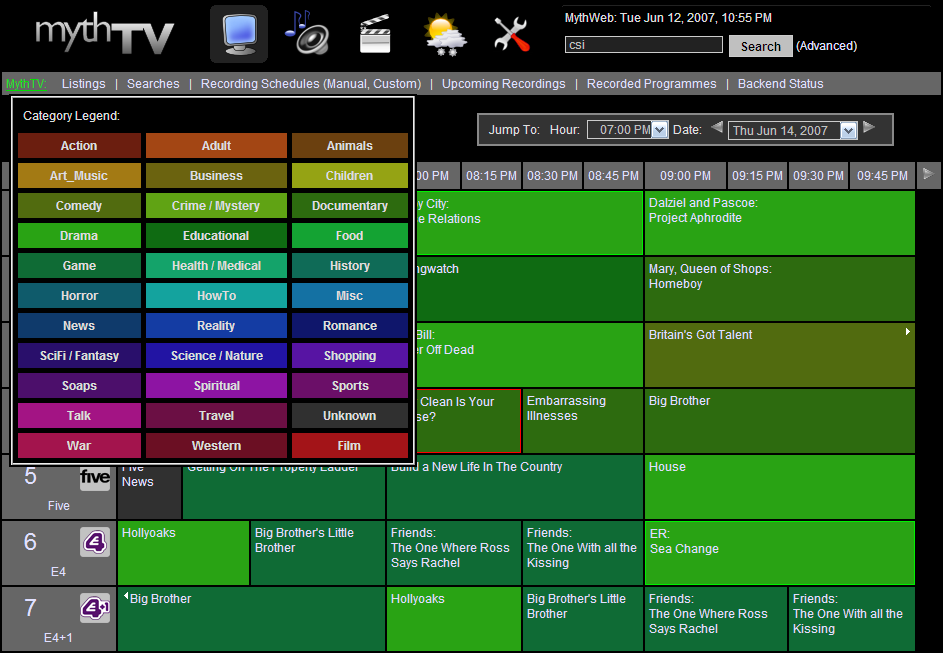The image size is (943, 653).
Task: Select the SciFi / Fantasy category swatch
Action: click(x=79, y=355)
